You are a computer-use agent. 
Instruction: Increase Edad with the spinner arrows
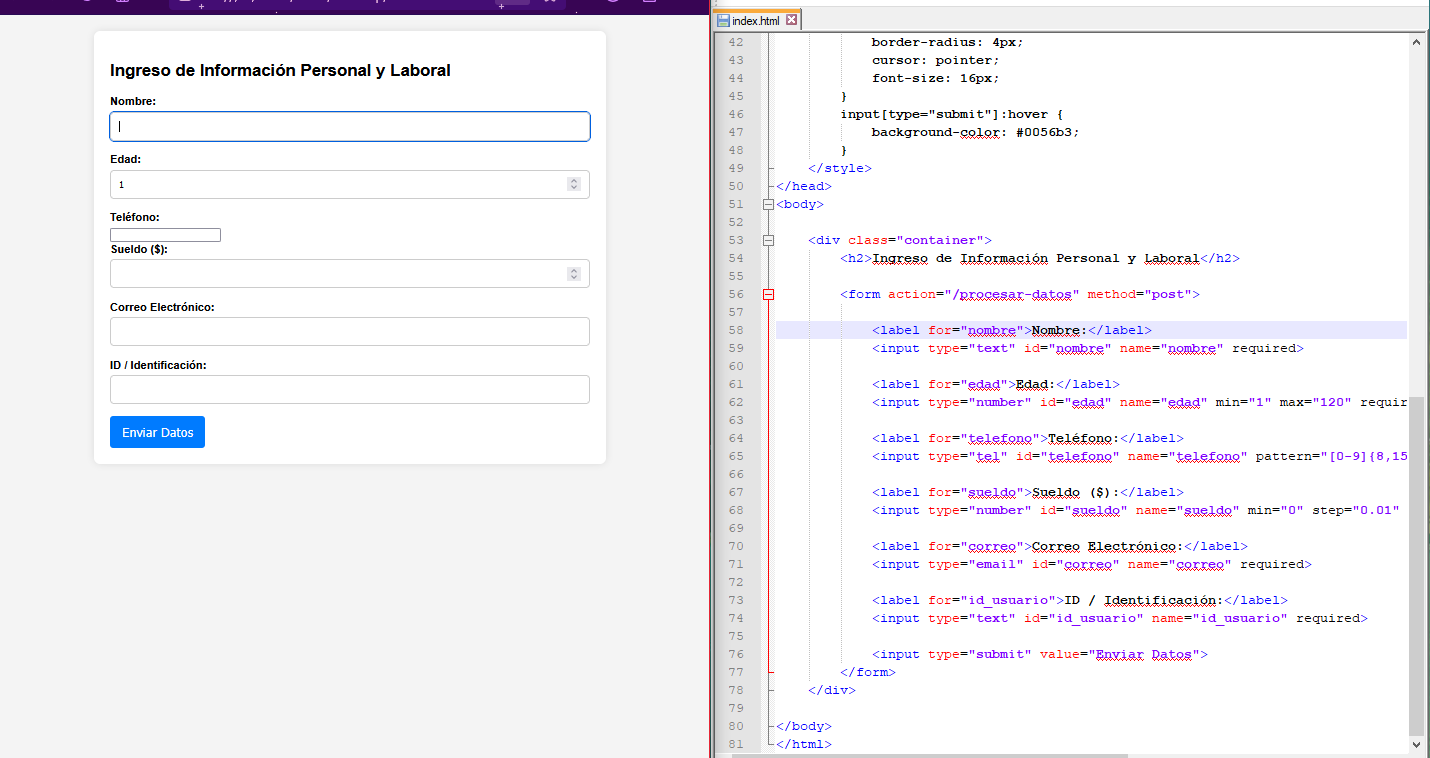point(574,181)
